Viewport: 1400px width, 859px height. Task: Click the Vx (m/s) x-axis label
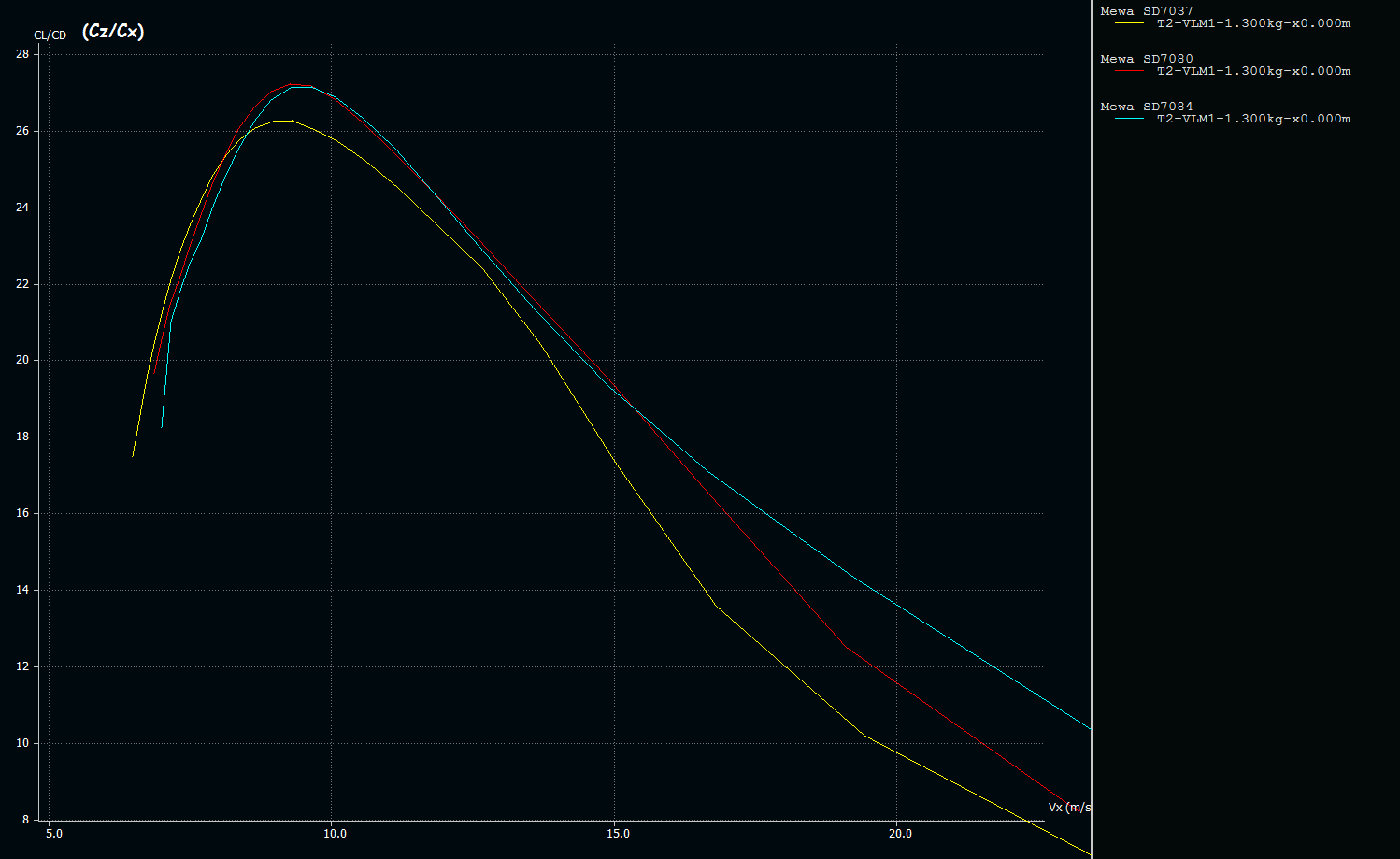[x=1069, y=807]
